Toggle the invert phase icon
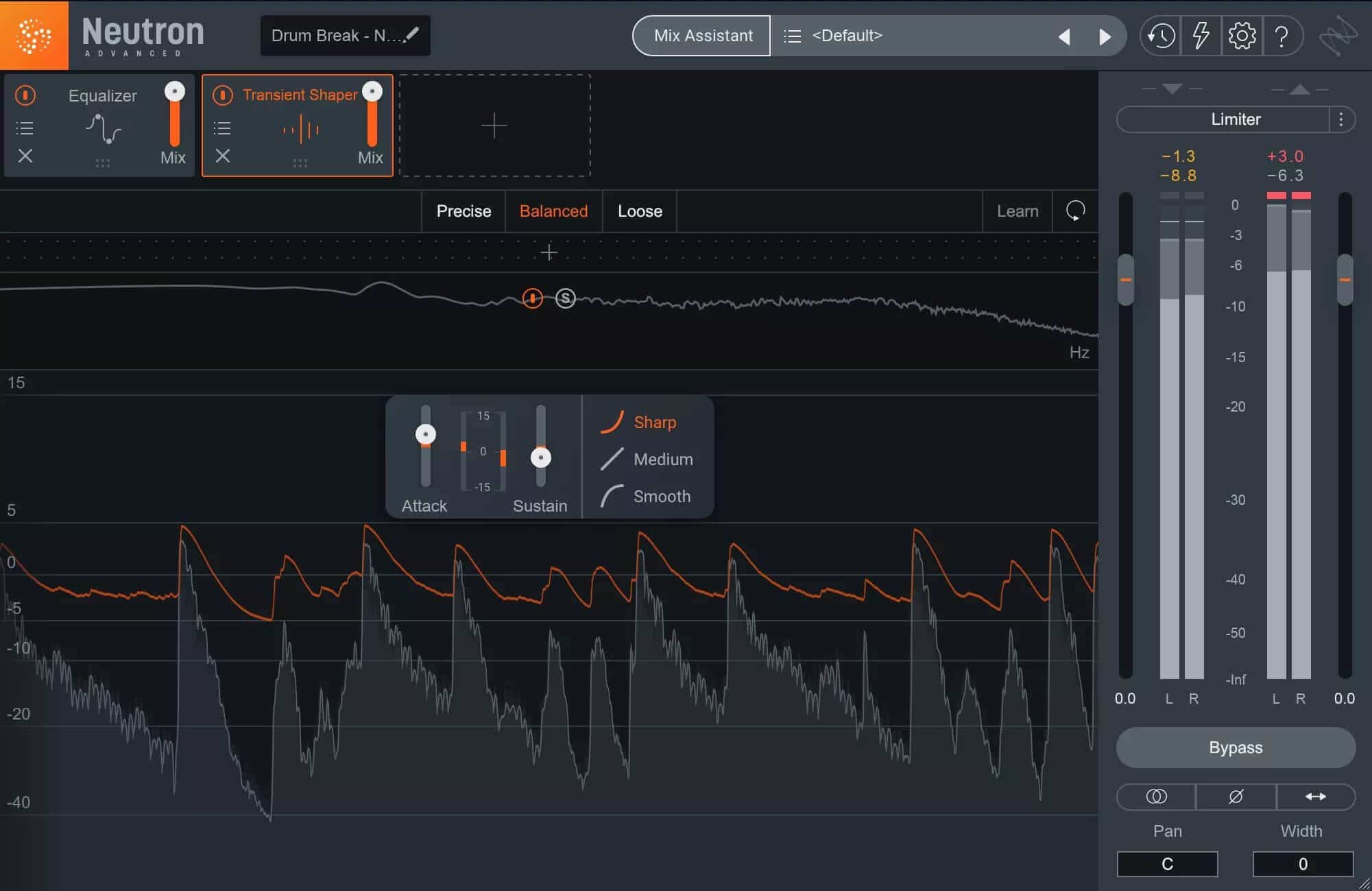1372x891 pixels. 1236,796
